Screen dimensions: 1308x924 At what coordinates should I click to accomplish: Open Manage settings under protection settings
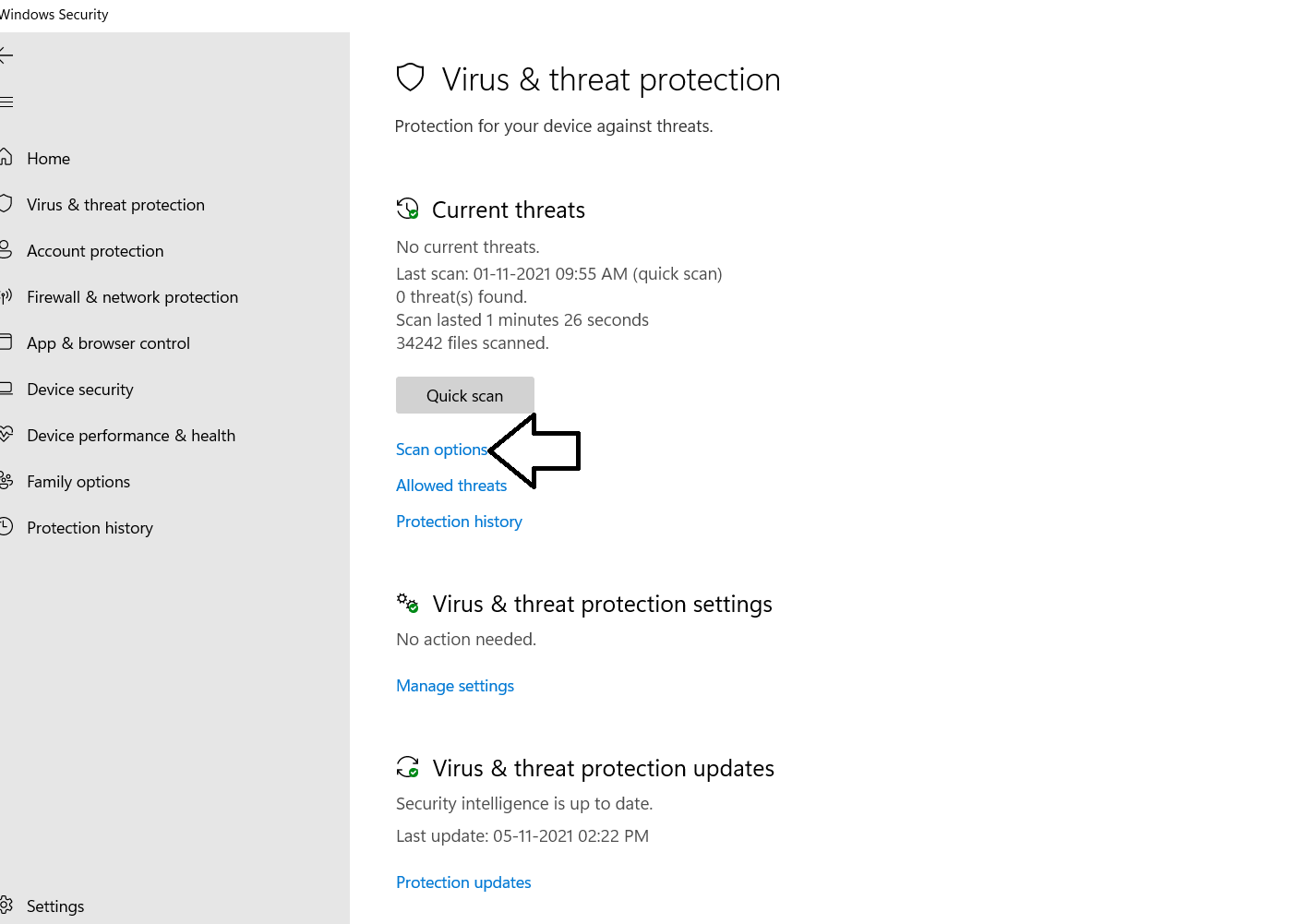click(454, 685)
